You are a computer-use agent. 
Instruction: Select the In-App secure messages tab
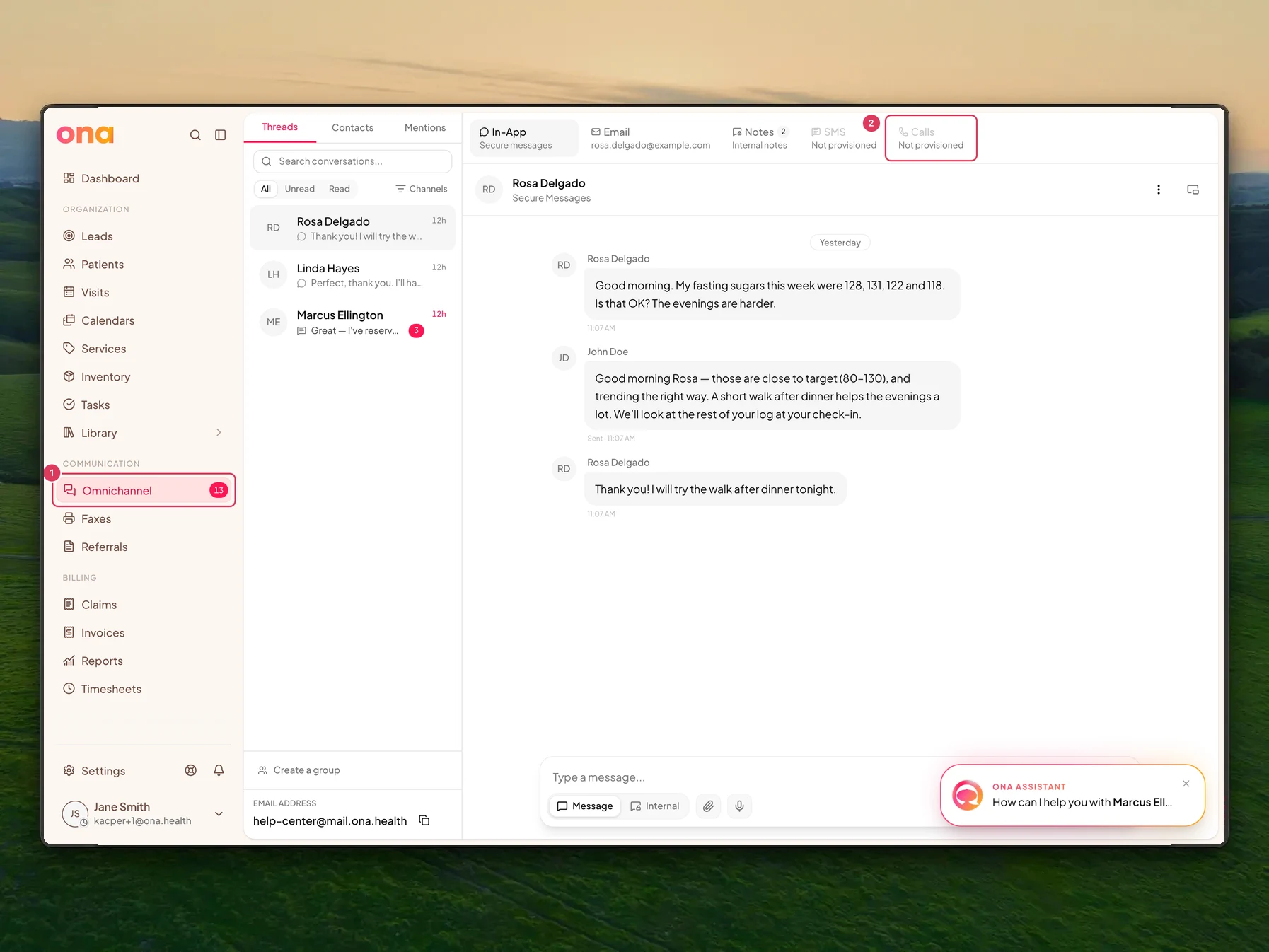pos(524,138)
